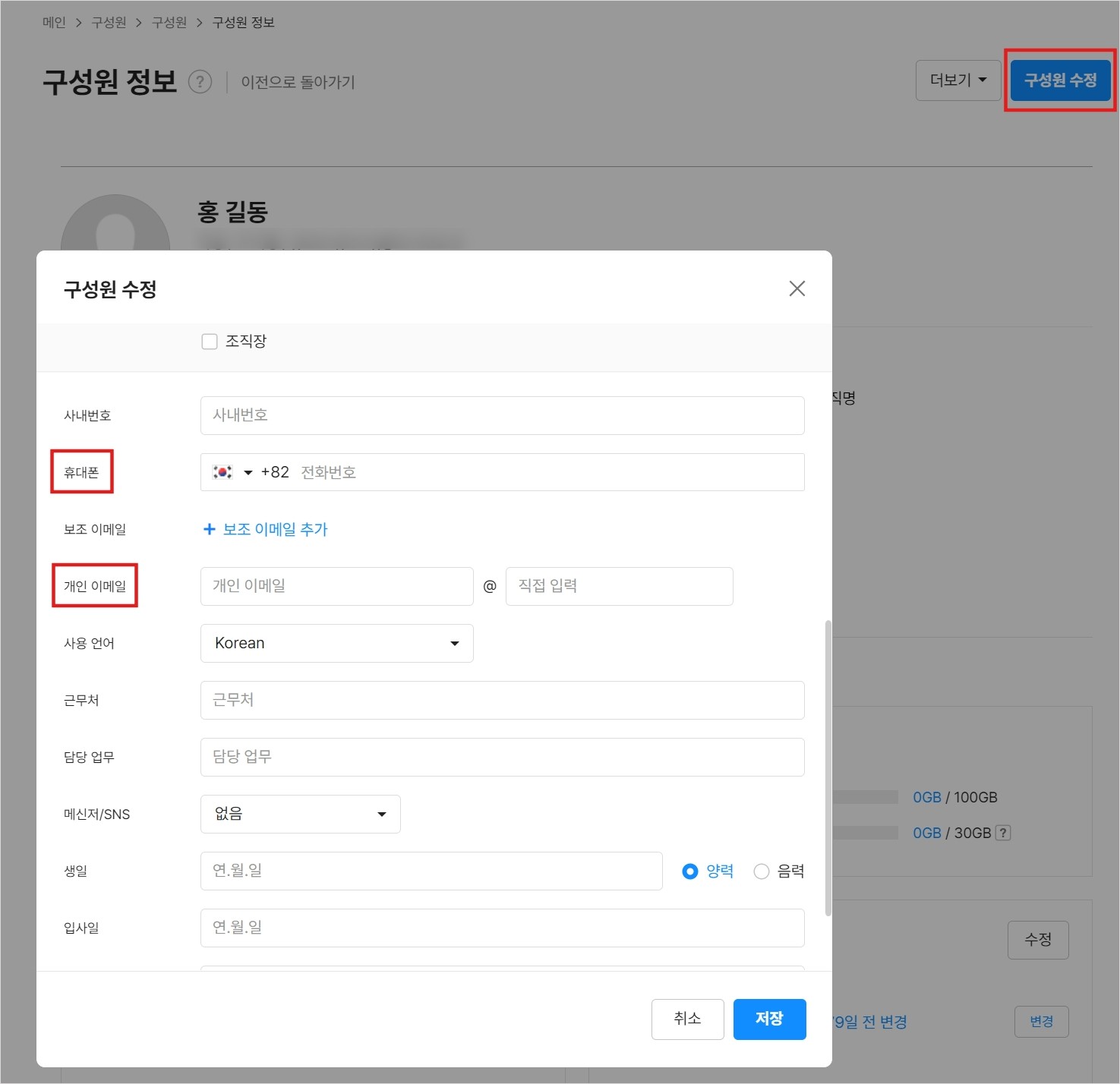Open the ? tooltip next to 30GB
The height and width of the screenshot is (1084, 1120).
1002,833
